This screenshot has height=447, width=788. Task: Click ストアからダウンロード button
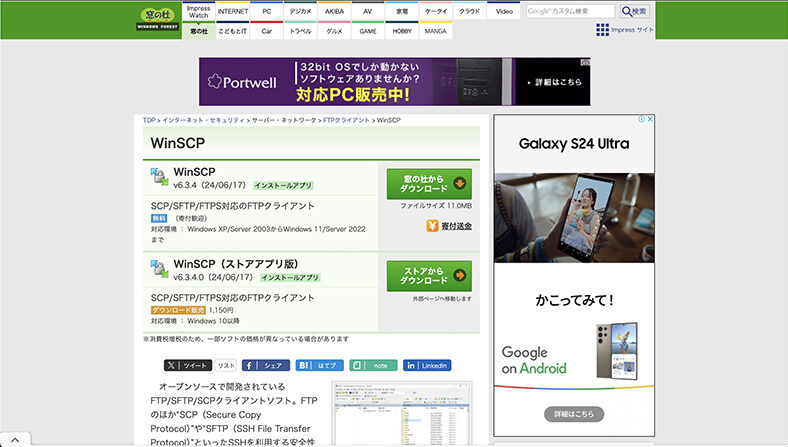429,276
